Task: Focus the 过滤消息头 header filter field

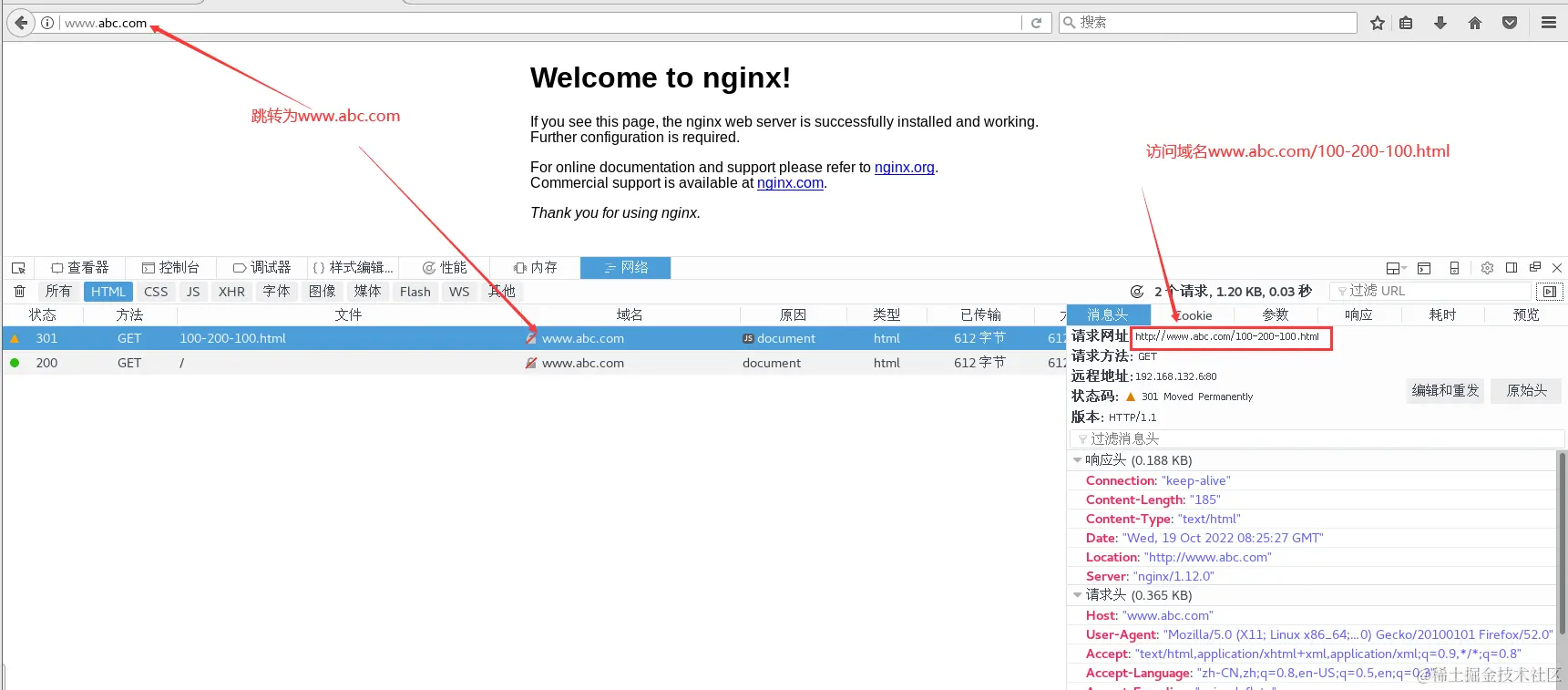Action: (1317, 439)
